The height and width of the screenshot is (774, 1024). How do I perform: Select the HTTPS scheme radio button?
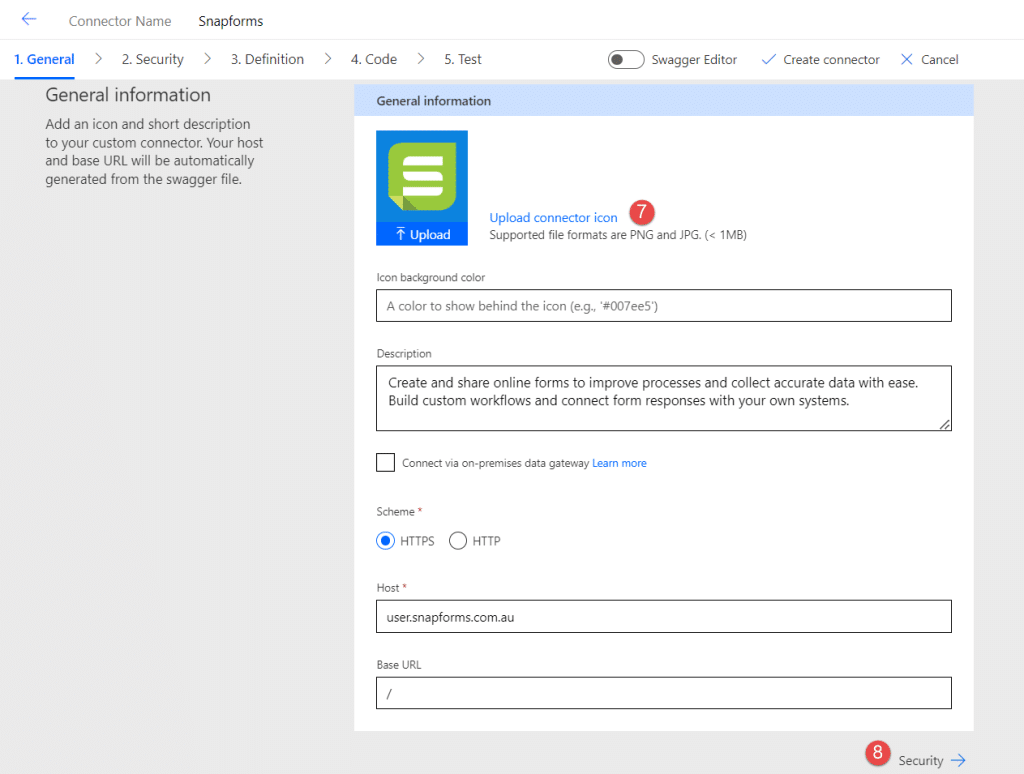pos(385,540)
